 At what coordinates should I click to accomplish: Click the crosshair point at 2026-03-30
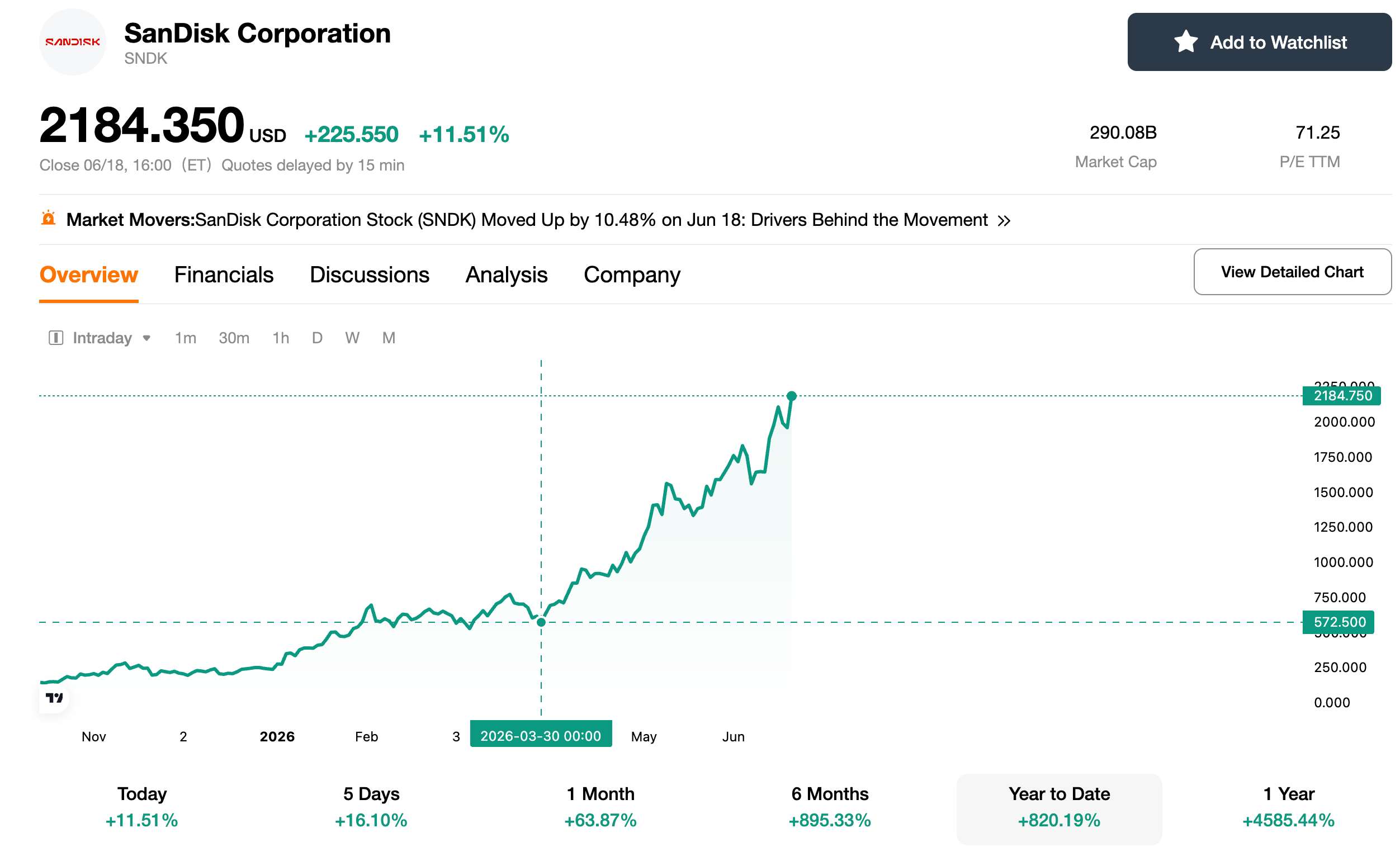point(541,622)
